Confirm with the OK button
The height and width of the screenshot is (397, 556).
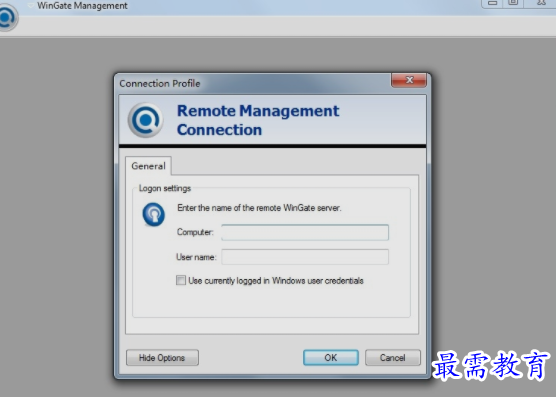click(x=330, y=358)
